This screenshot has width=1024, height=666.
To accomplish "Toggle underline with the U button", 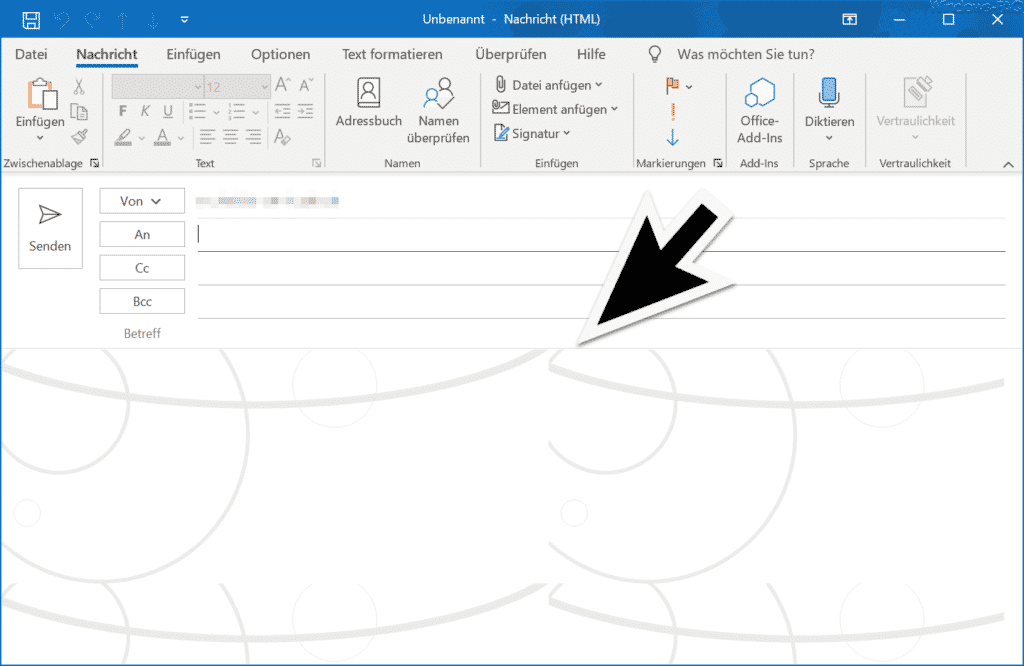I will point(168,111).
